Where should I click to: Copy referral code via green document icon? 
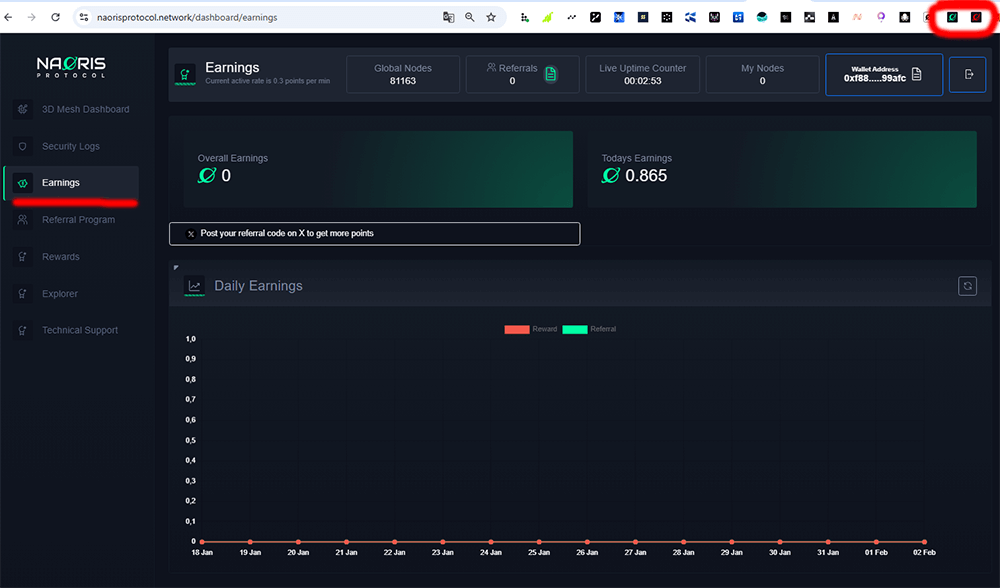tap(550, 75)
